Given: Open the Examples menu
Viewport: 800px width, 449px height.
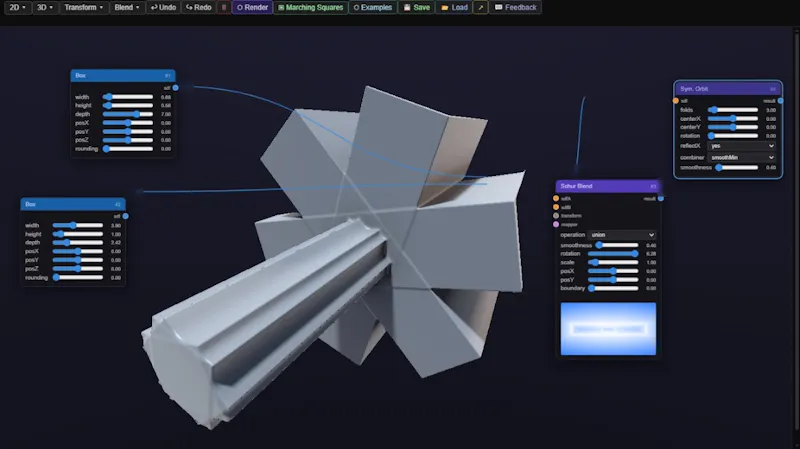Looking at the screenshot, I should 372,7.
